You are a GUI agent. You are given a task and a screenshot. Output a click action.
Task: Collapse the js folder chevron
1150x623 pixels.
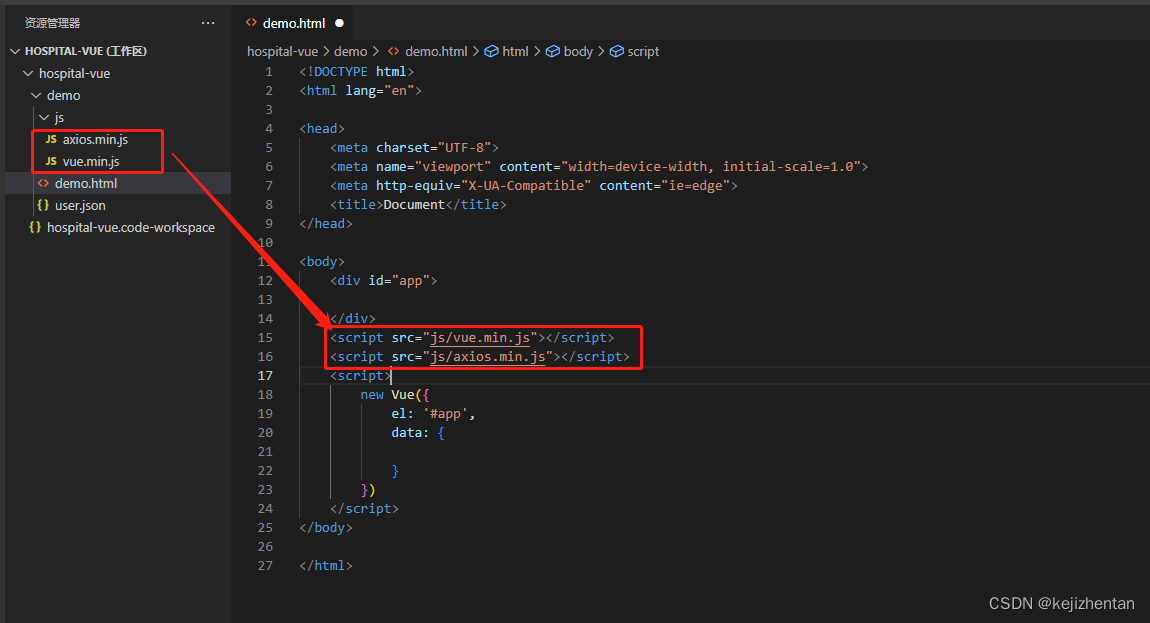(44, 117)
